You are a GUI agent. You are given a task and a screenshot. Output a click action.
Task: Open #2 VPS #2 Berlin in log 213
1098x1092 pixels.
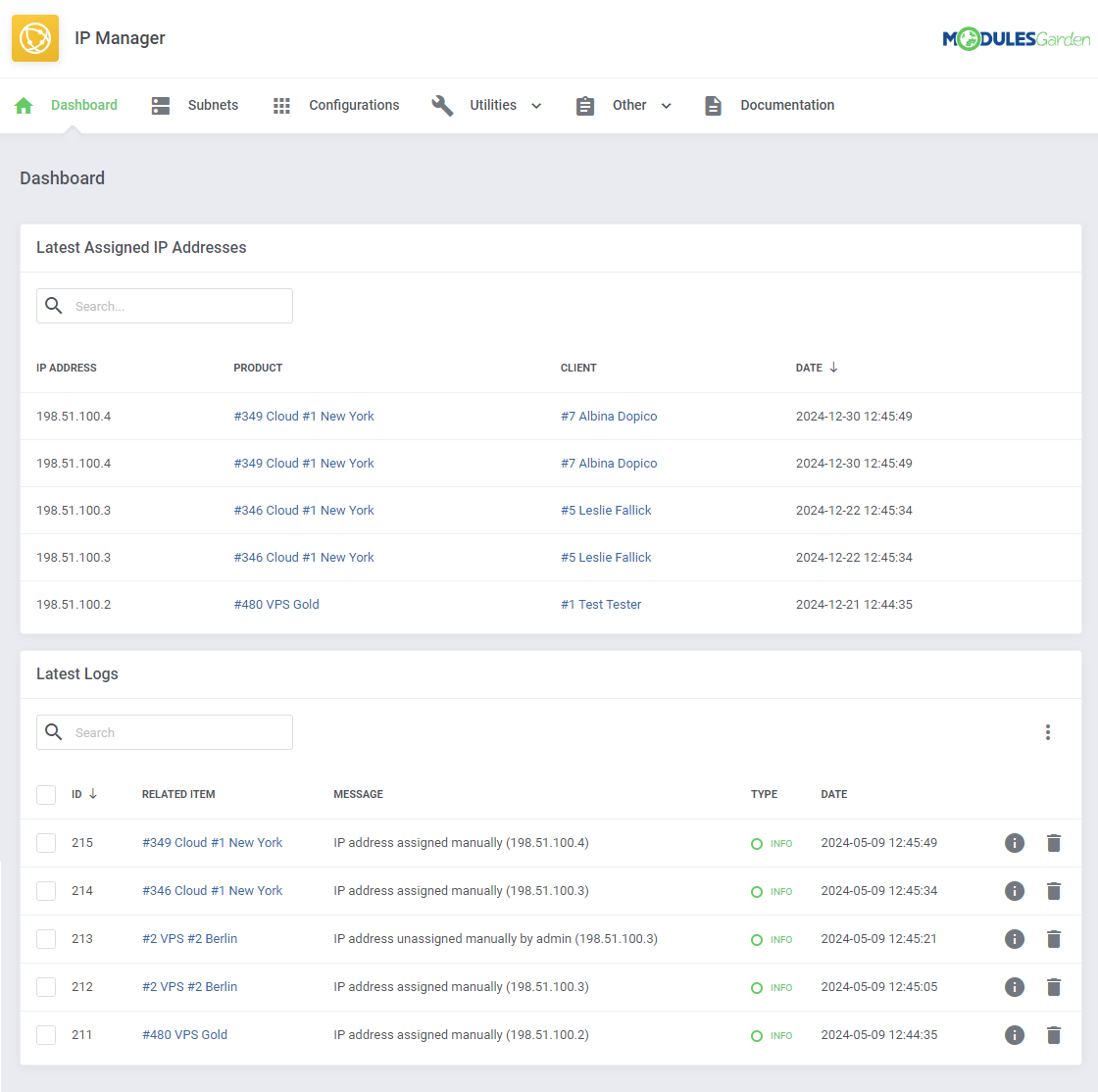[x=190, y=939]
